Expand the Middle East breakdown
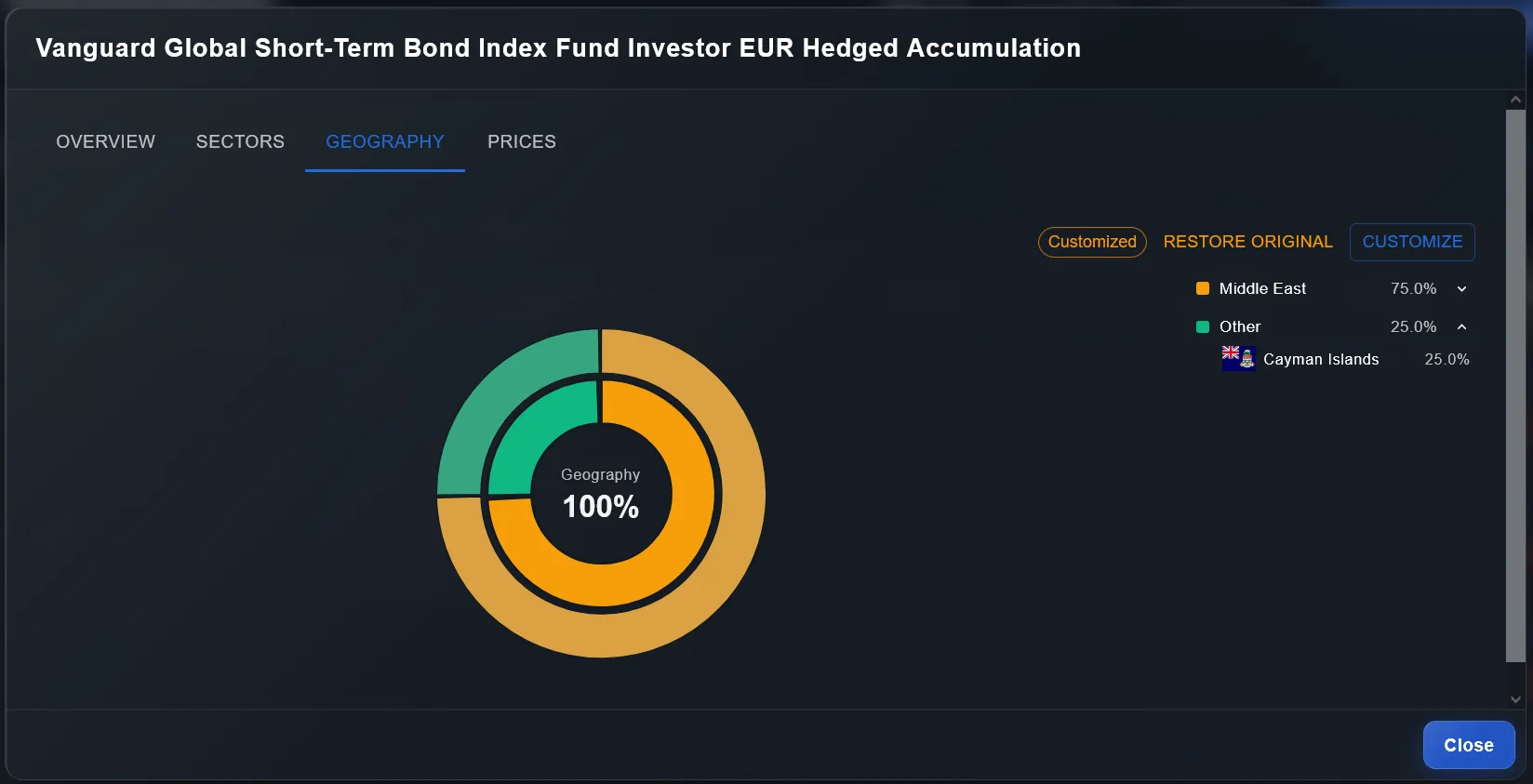This screenshot has height=784, width=1533. tap(1462, 288)
